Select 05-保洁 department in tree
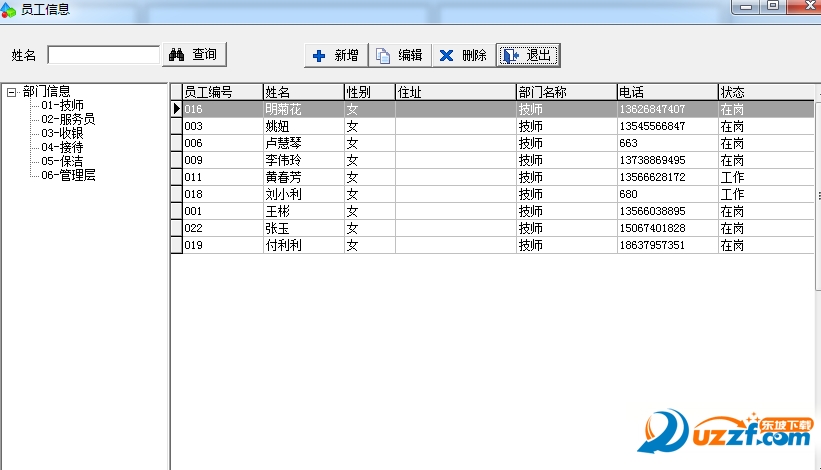821x470 pixels. [62, 161]
